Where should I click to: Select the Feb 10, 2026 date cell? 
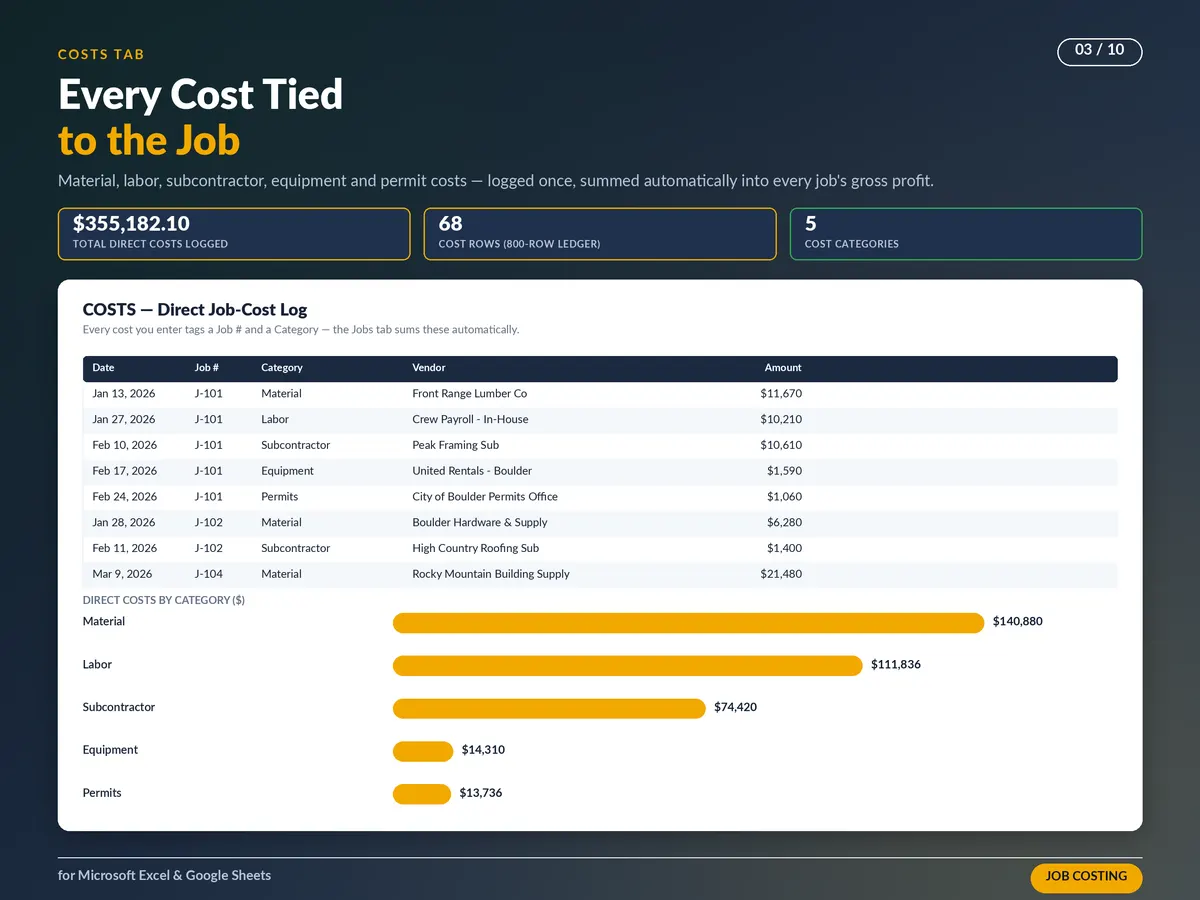[125, 445]
